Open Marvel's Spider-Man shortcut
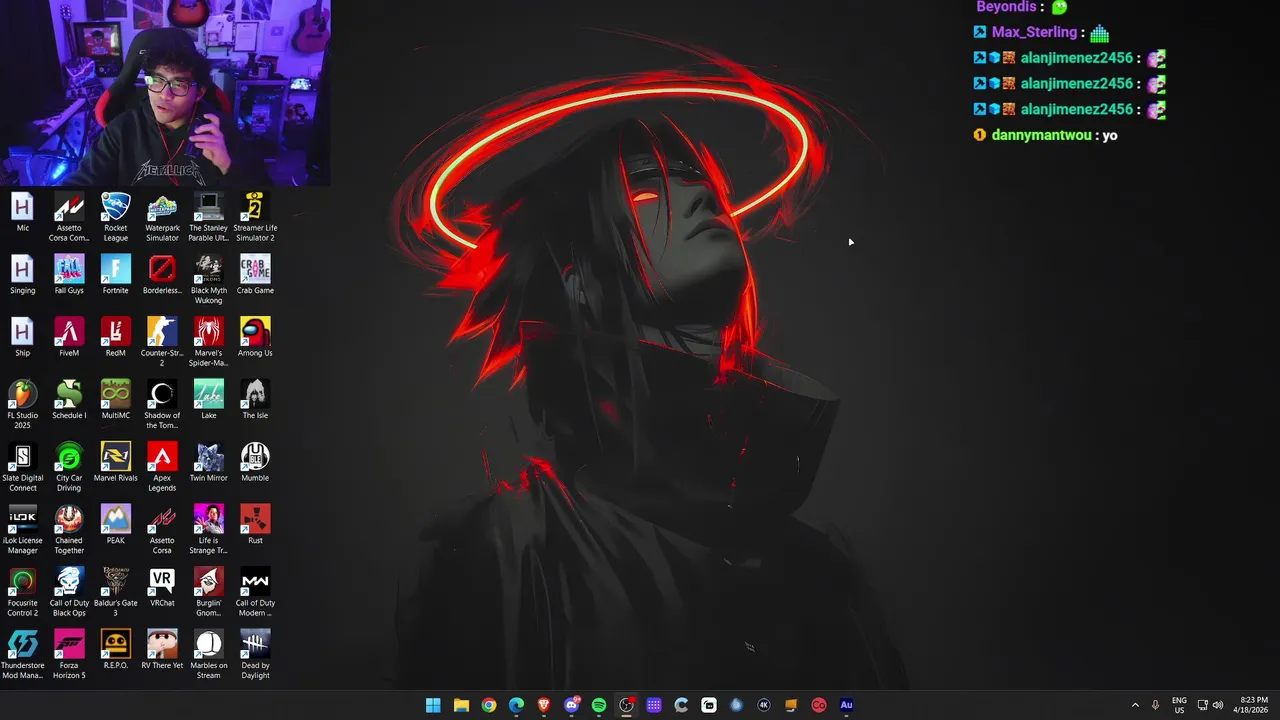Image resolution: width=1280 pixels, height=720 pixels. [x=209, y=343]
